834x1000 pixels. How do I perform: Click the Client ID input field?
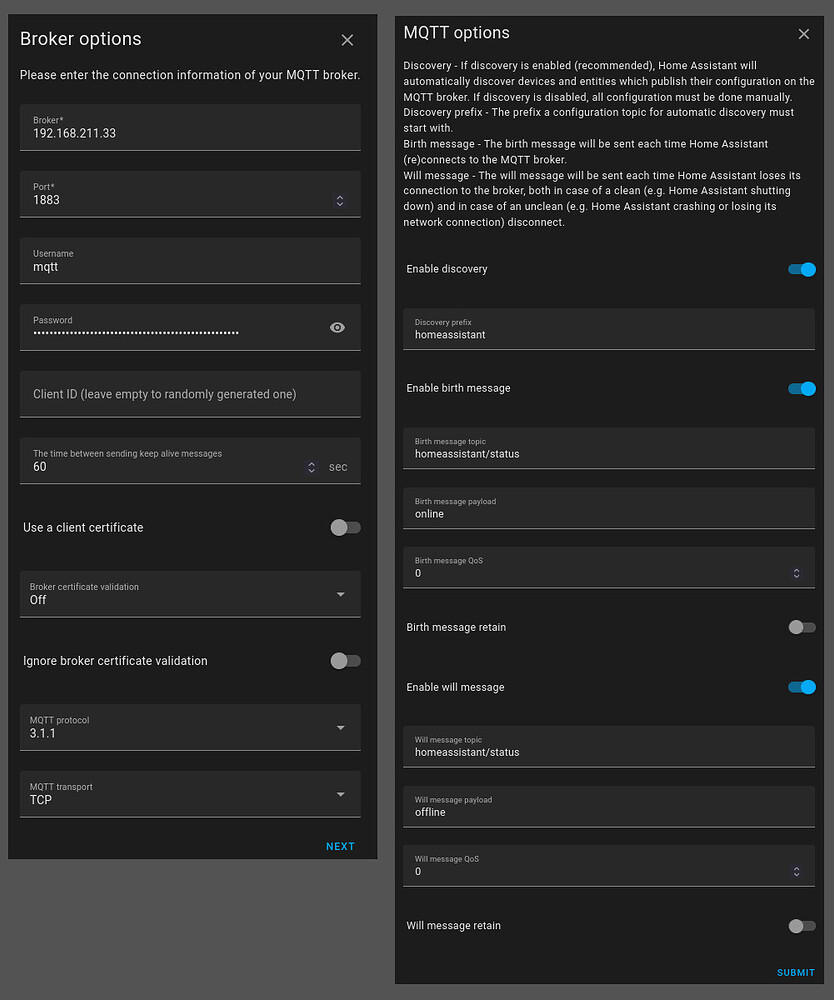(190, 394)
